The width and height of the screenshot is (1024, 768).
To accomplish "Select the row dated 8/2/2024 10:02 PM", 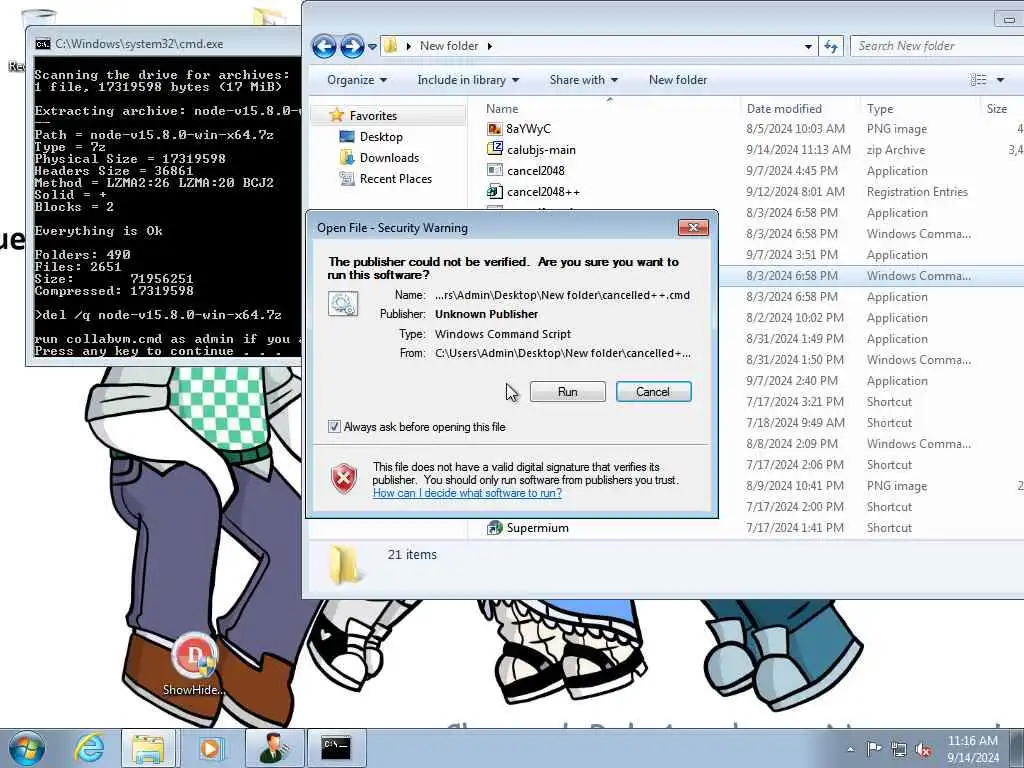I will point(872,317).
